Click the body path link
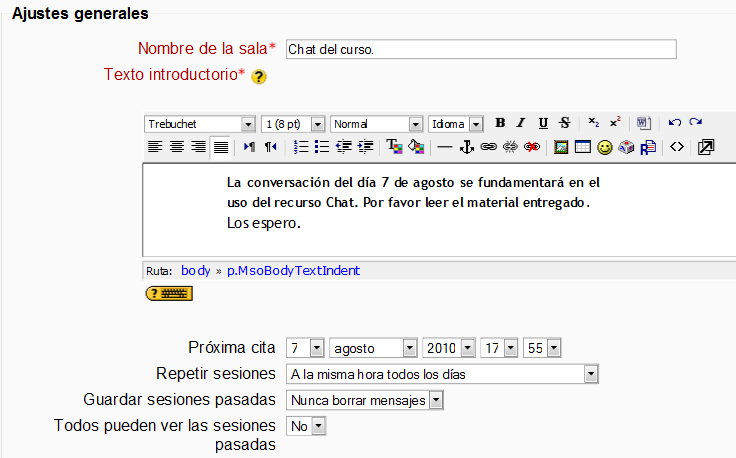The width and height of the screenshot is (736, 458). (195, 270)
